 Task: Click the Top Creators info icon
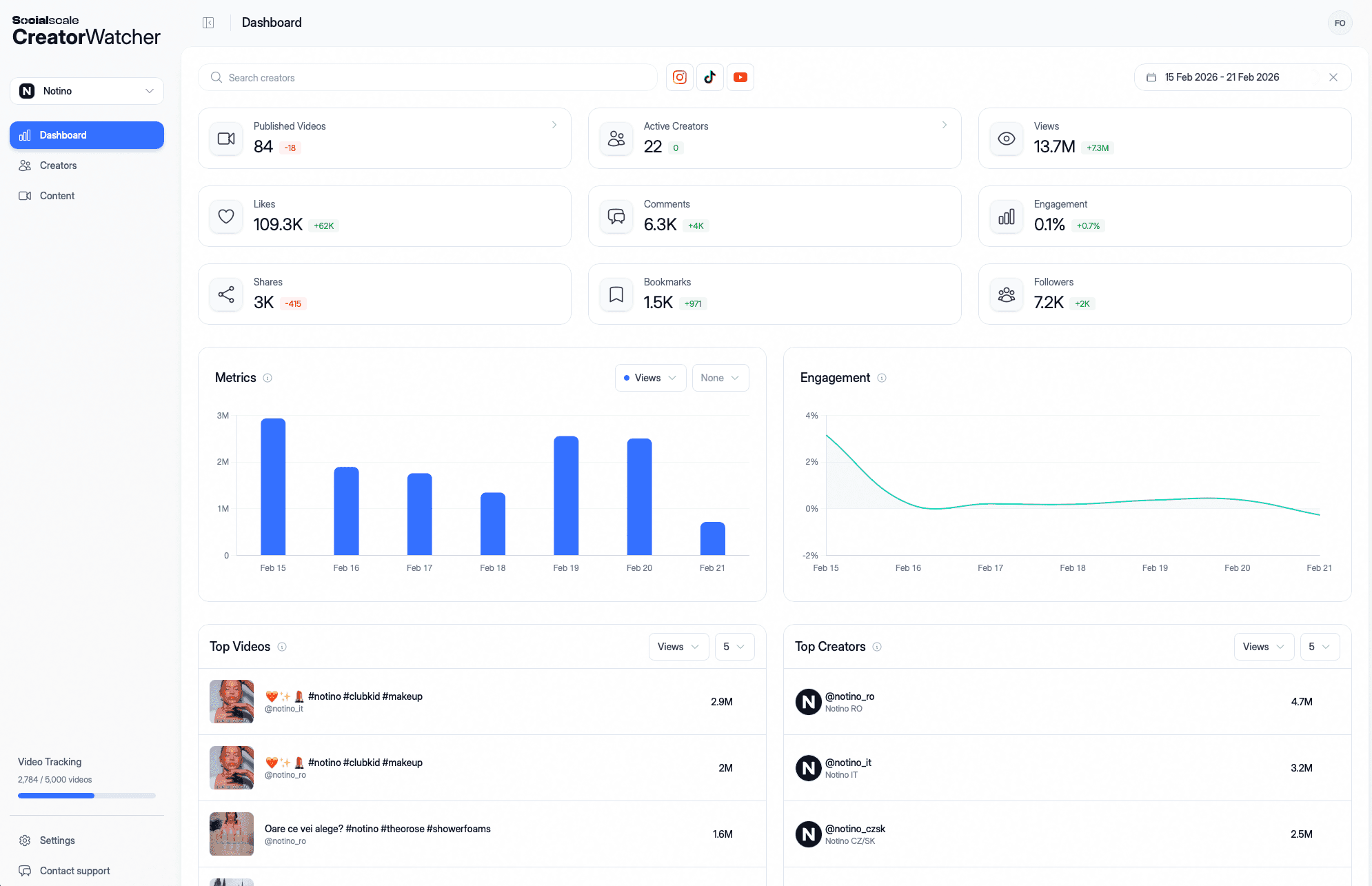click(x=877, y=647)
